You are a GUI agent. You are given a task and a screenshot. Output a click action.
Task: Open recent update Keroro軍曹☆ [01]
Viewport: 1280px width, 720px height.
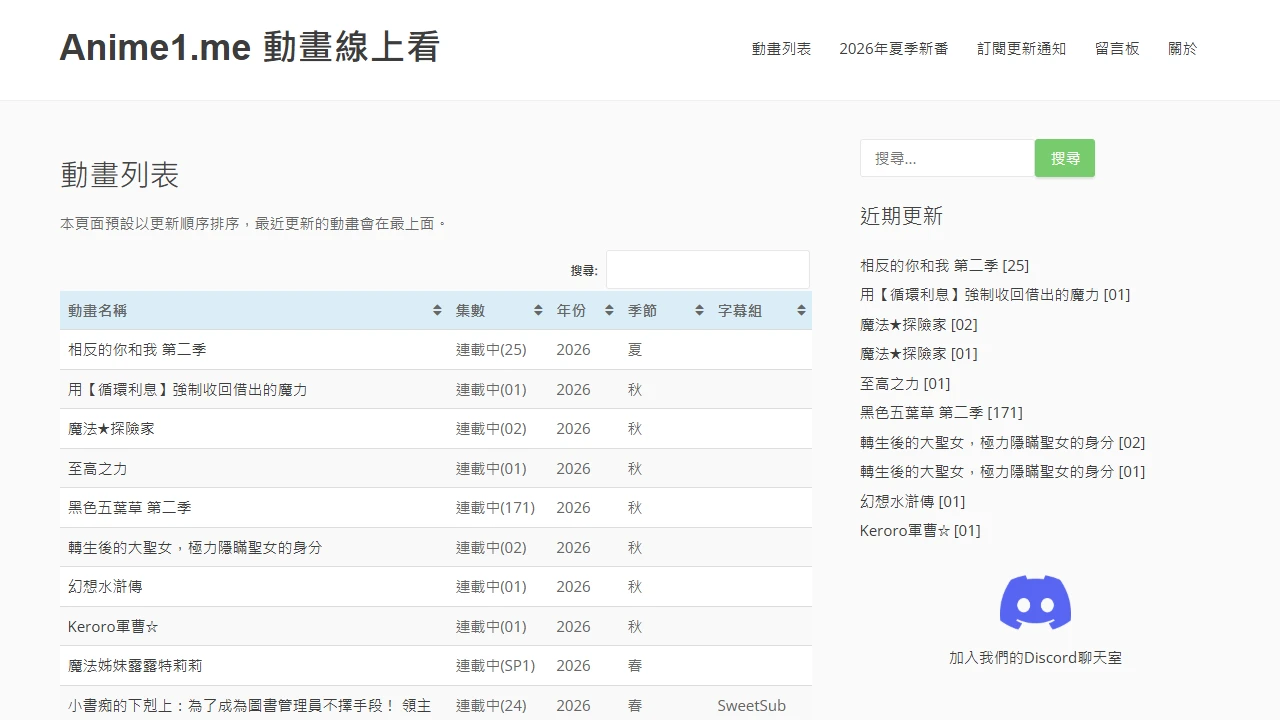click(x=920, y=531)
